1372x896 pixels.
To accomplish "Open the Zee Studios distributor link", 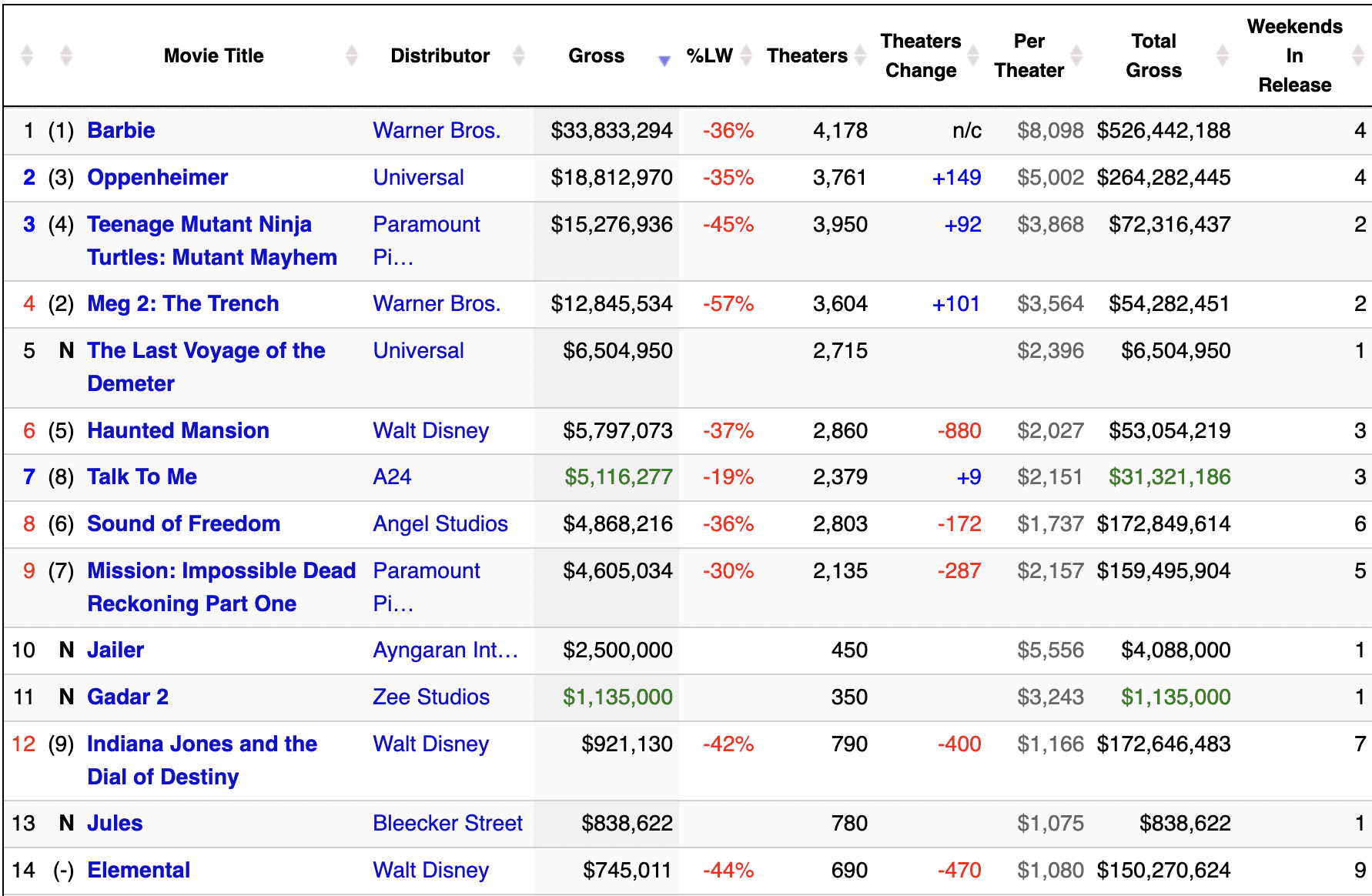I will tap(430, 697).
